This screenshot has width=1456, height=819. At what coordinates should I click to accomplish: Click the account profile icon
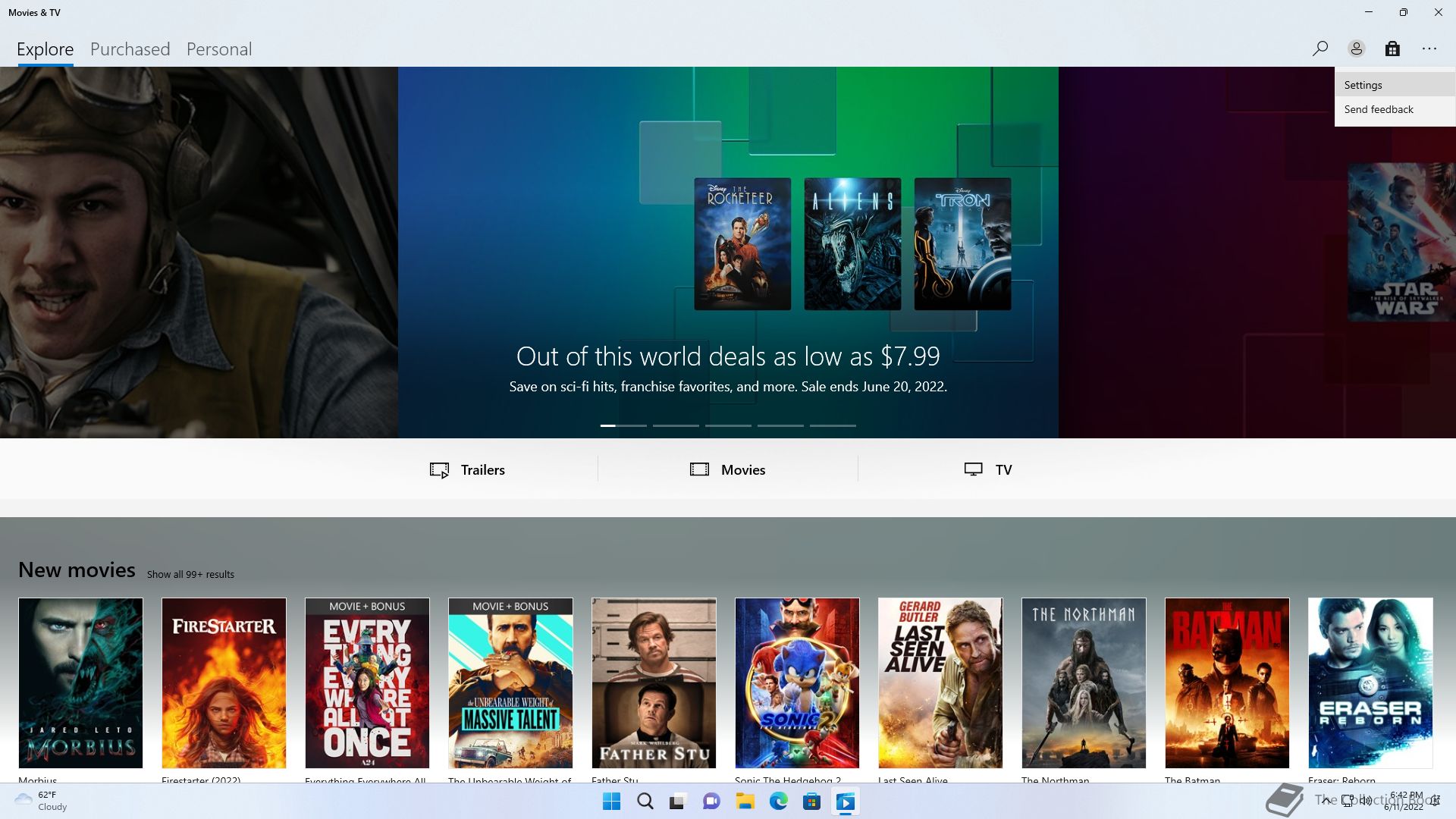click(1356, 49)
